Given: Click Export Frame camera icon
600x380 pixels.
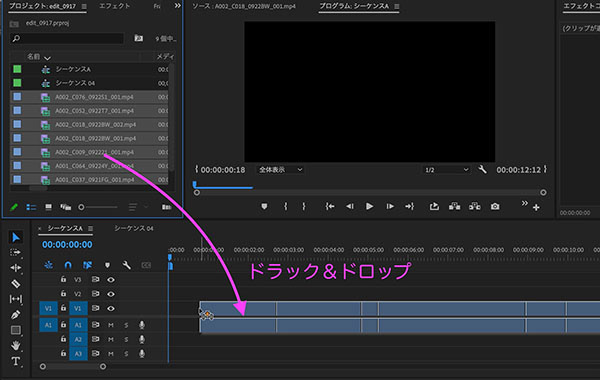Looking at the screenshot, I should [x=495, y=207].
